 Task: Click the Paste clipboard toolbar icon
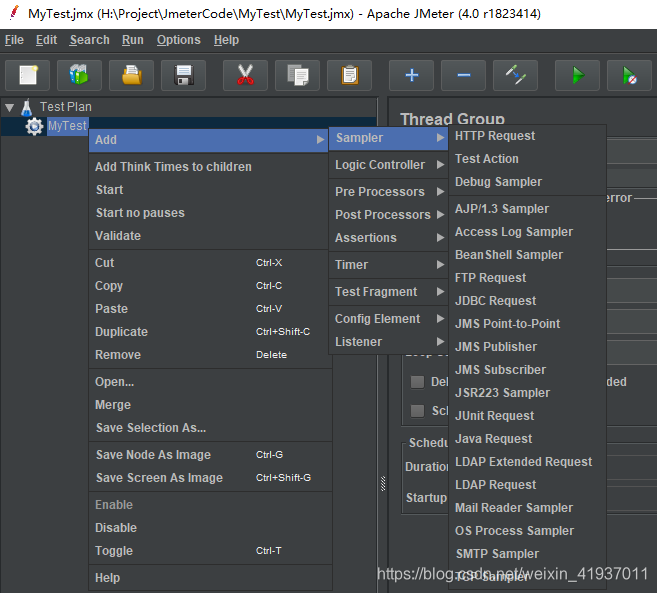tap(349, 75)
